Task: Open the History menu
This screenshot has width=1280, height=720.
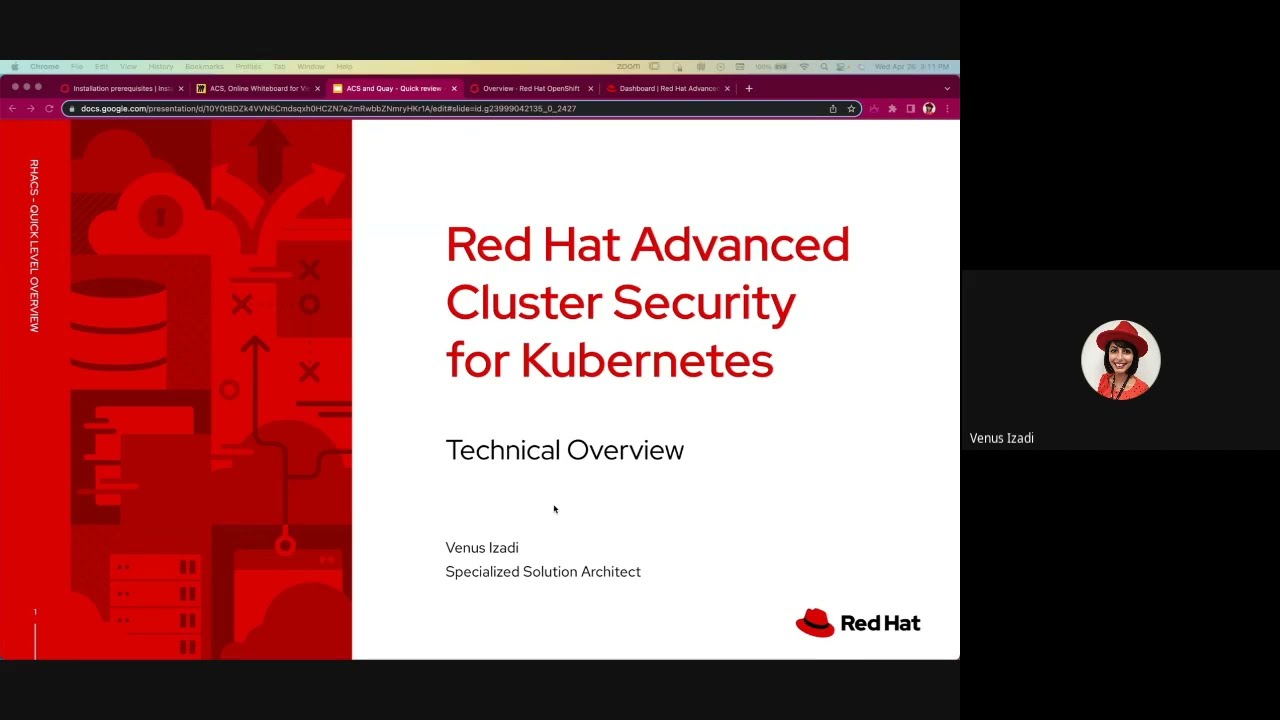Action: tap(161, 66)
